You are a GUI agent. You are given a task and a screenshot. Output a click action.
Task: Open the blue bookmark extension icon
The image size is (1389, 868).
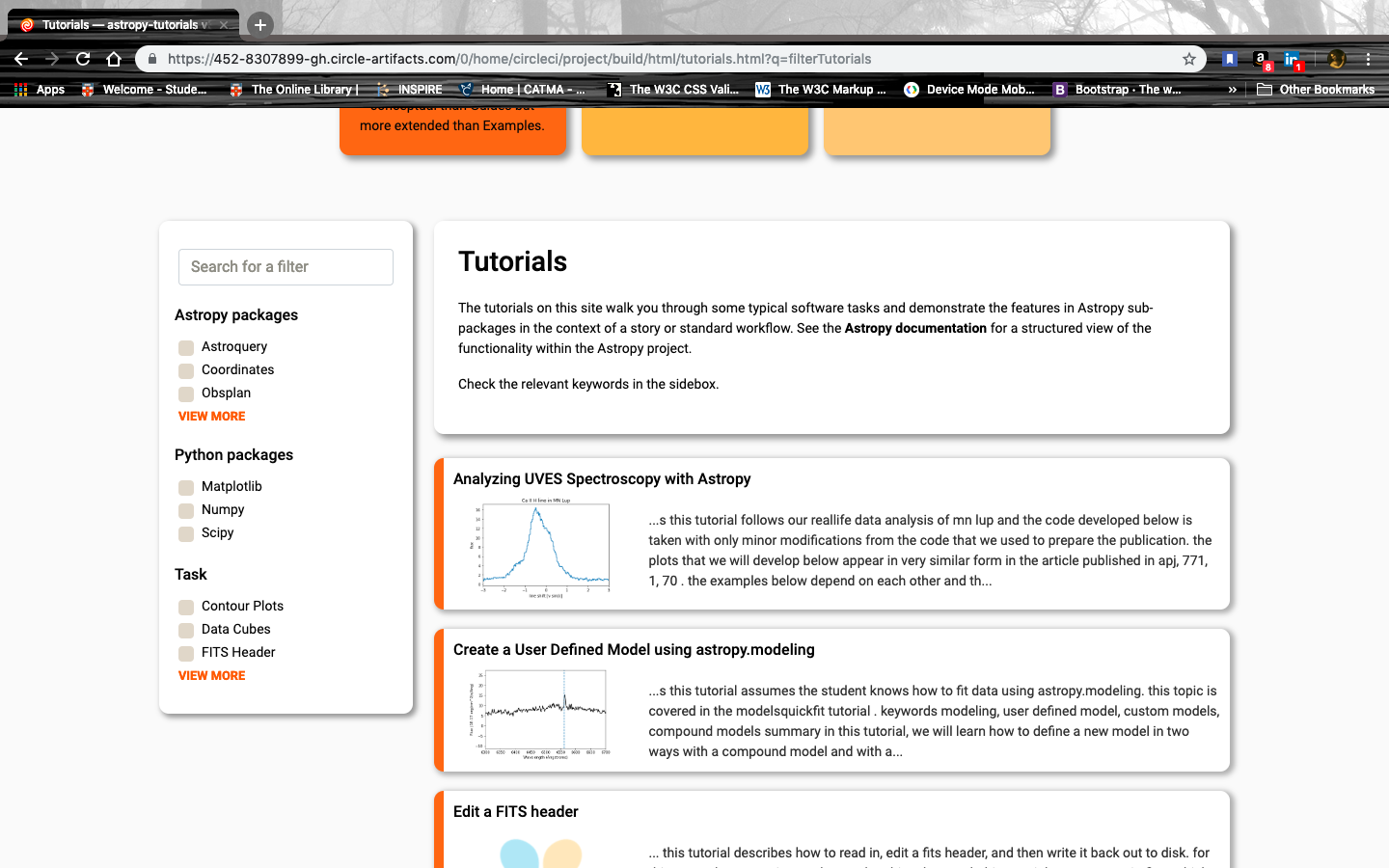click(x=1230, y=59)
